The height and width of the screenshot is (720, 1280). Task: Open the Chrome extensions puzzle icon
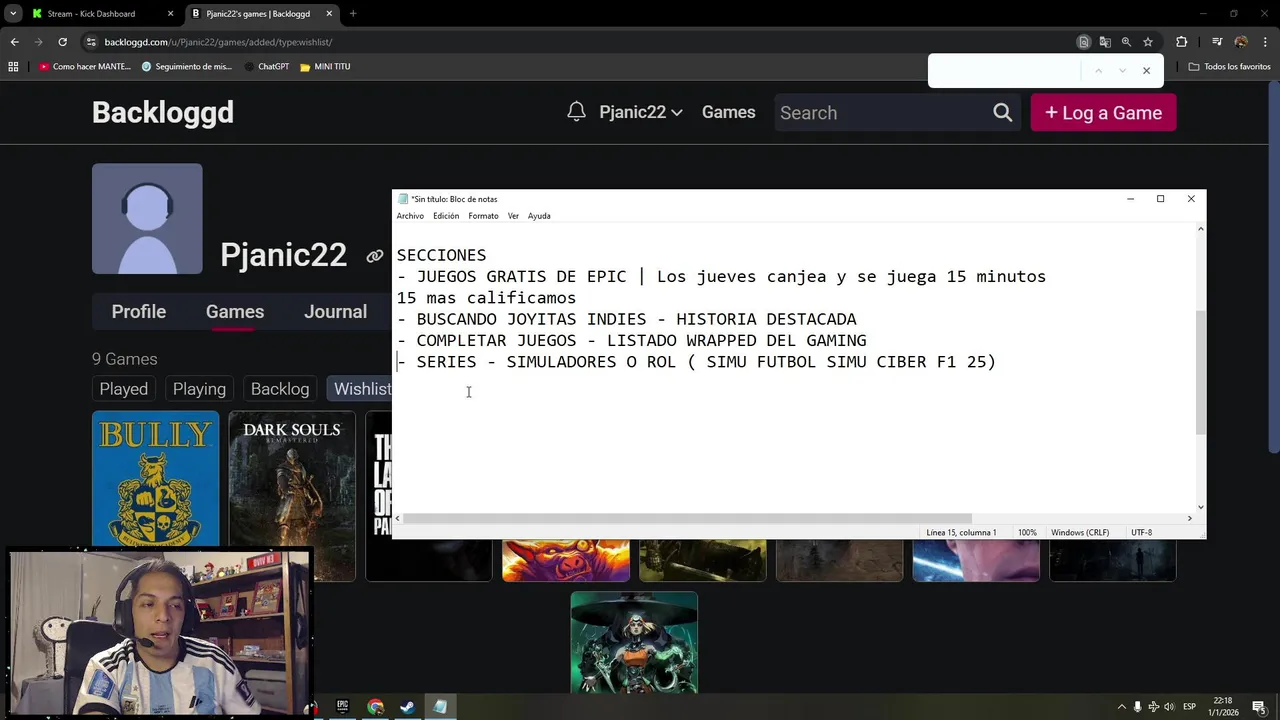click(x=1181, y=42)
